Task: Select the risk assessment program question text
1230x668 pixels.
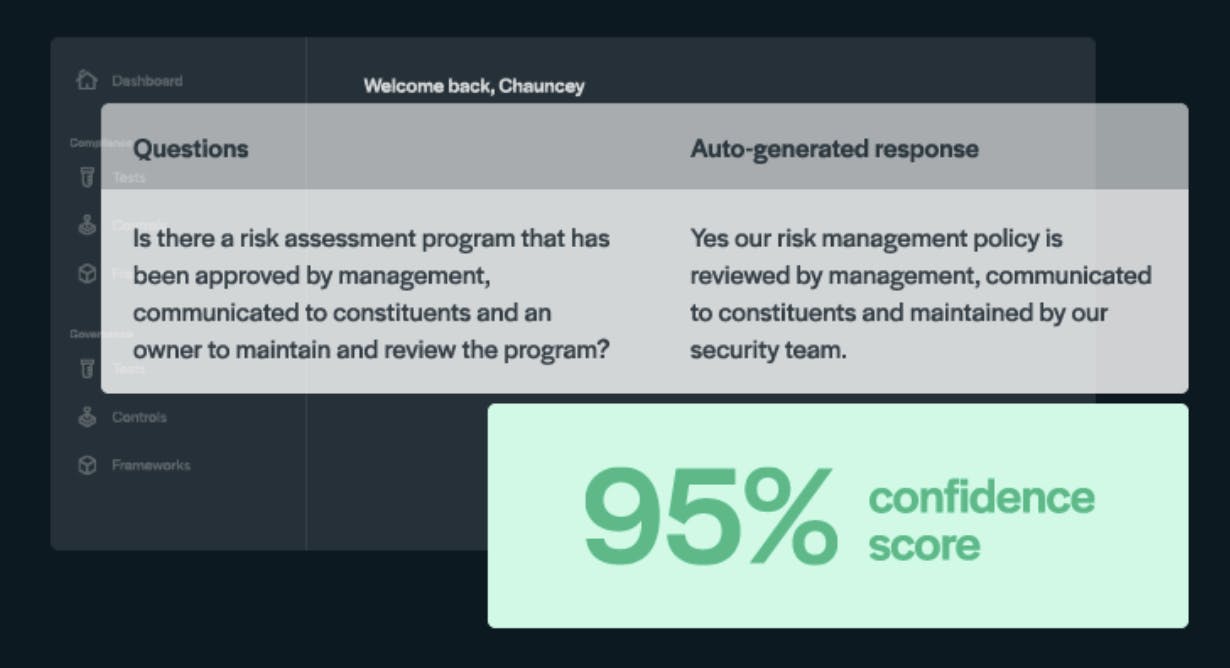Action: click(371, 295)
